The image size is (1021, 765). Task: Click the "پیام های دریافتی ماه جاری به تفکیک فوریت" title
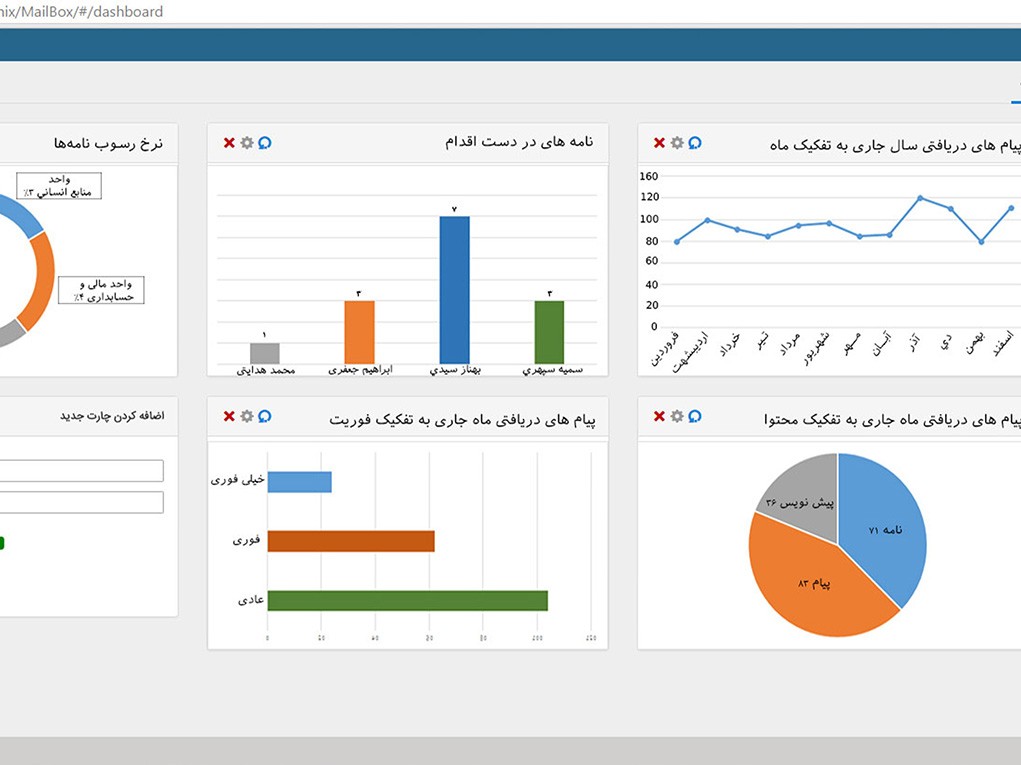pos(462,420)
